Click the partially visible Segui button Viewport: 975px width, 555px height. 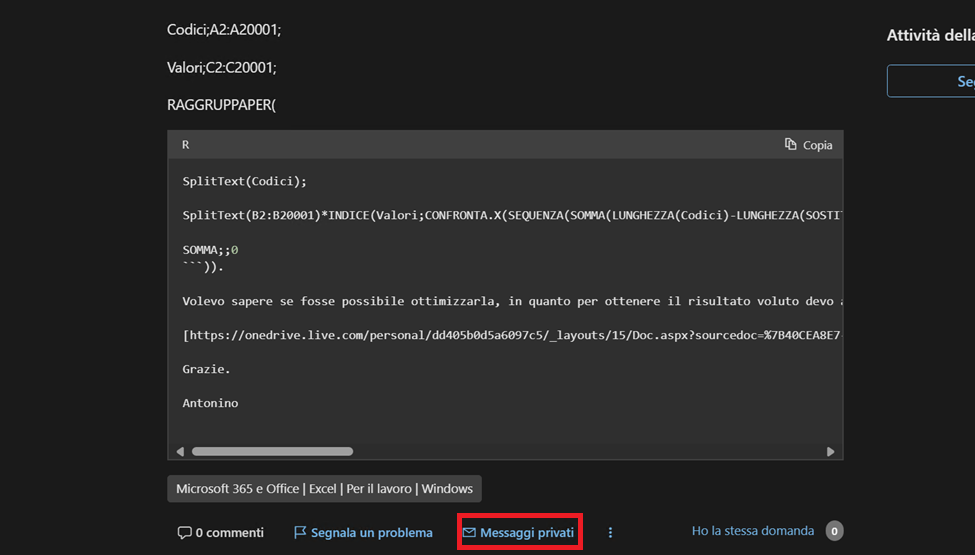[x=931, y=81]
